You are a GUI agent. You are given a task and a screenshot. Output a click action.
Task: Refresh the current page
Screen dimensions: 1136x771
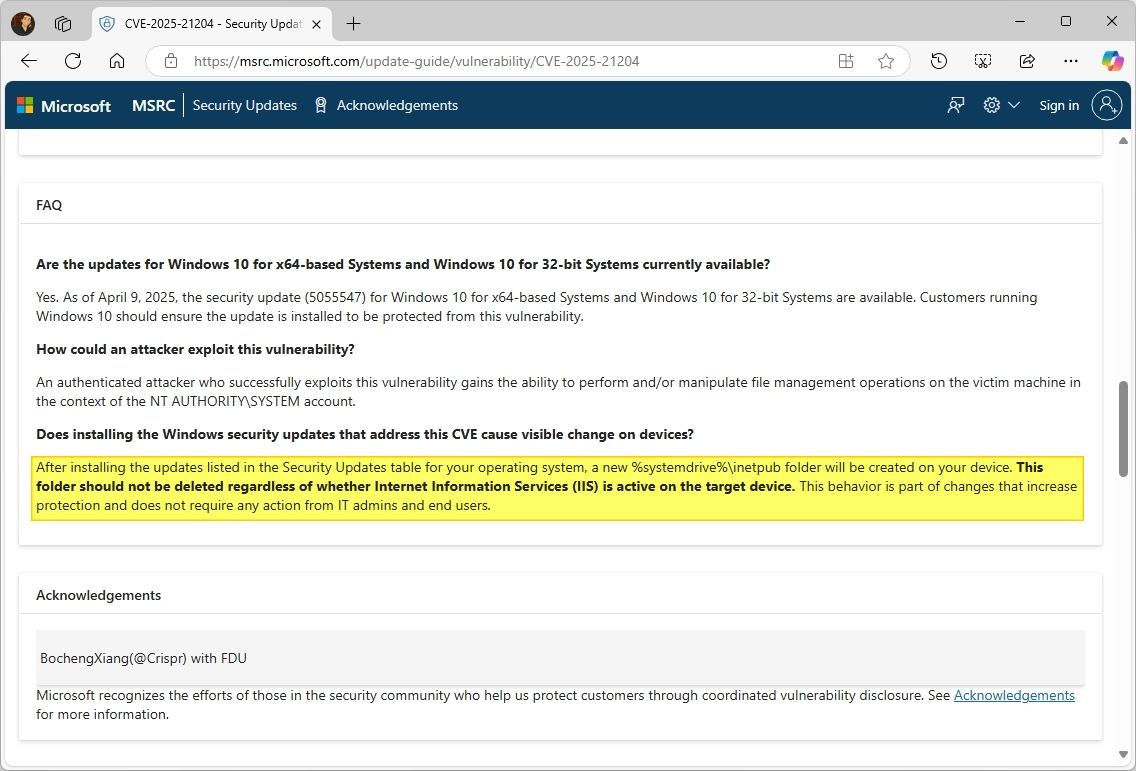[73, 61]
